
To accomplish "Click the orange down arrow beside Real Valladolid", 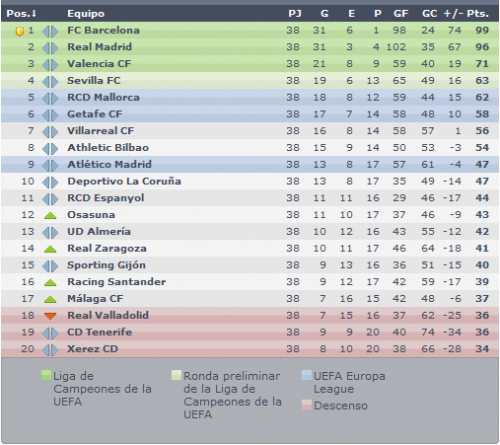I will pyautogui.click(x=50, y=316).
